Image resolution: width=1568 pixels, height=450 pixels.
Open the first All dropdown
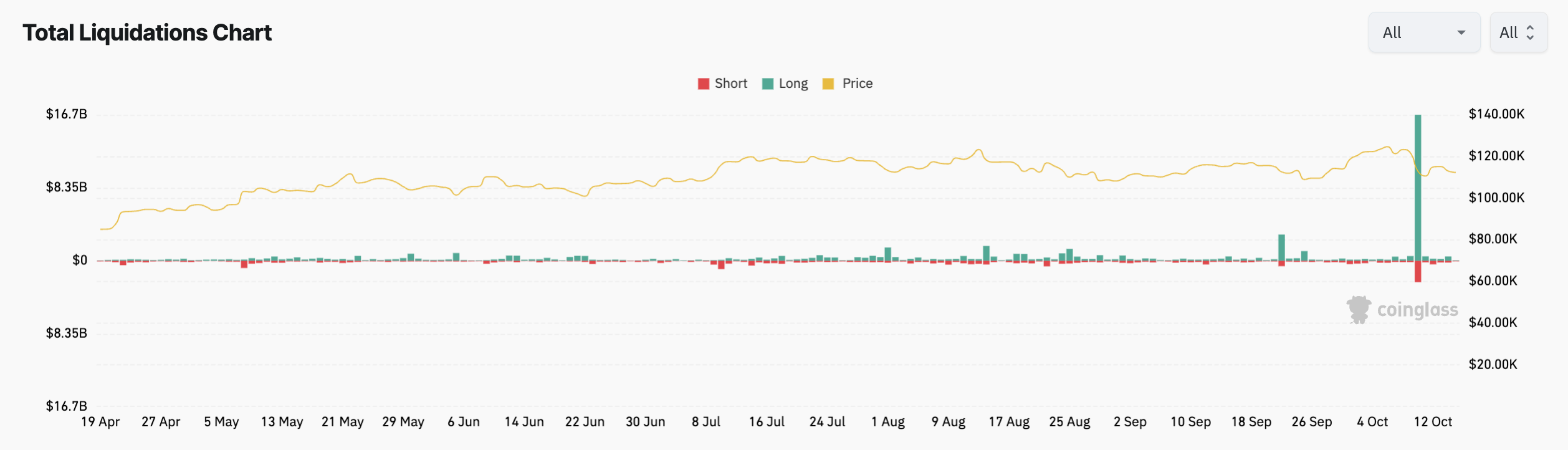coord(1423,32)
